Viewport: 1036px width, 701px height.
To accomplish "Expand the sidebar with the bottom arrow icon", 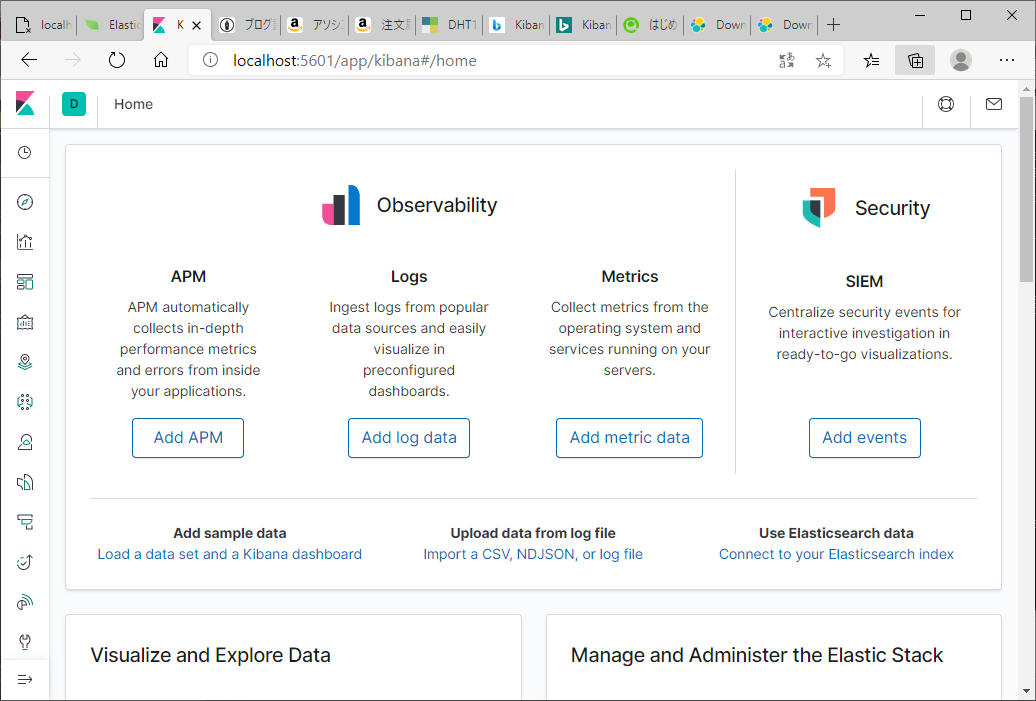I will (24, 679).
